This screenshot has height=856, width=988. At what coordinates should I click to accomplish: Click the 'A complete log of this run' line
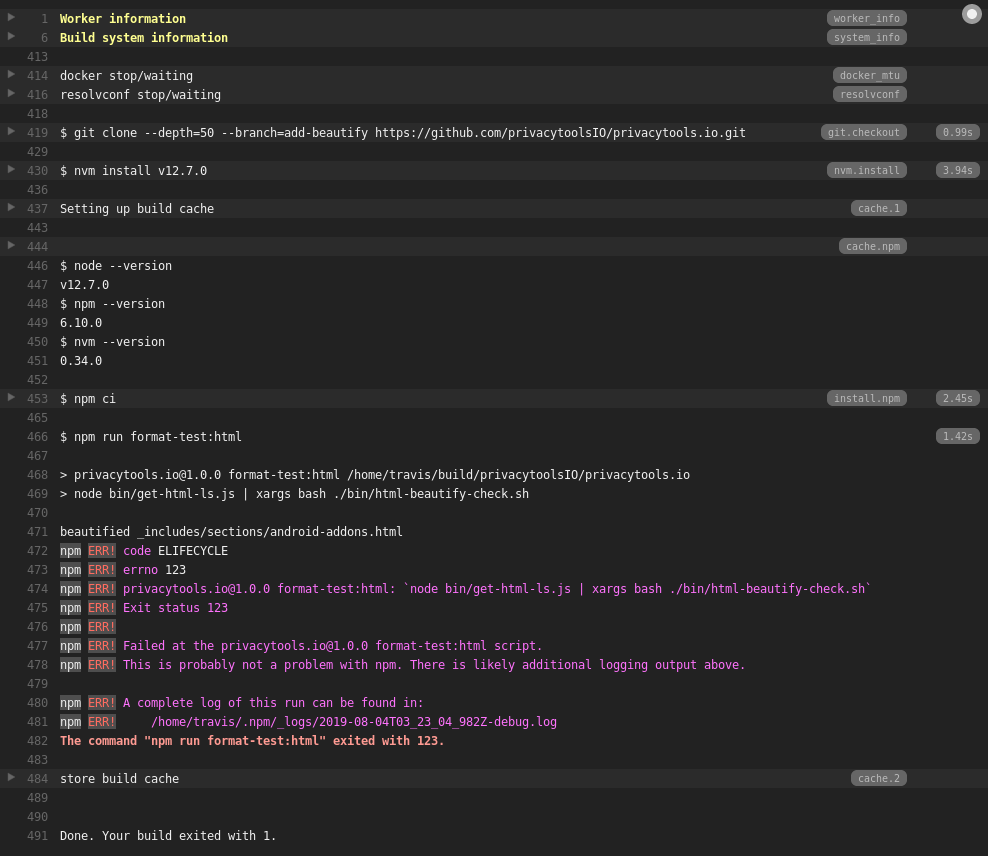241,703
